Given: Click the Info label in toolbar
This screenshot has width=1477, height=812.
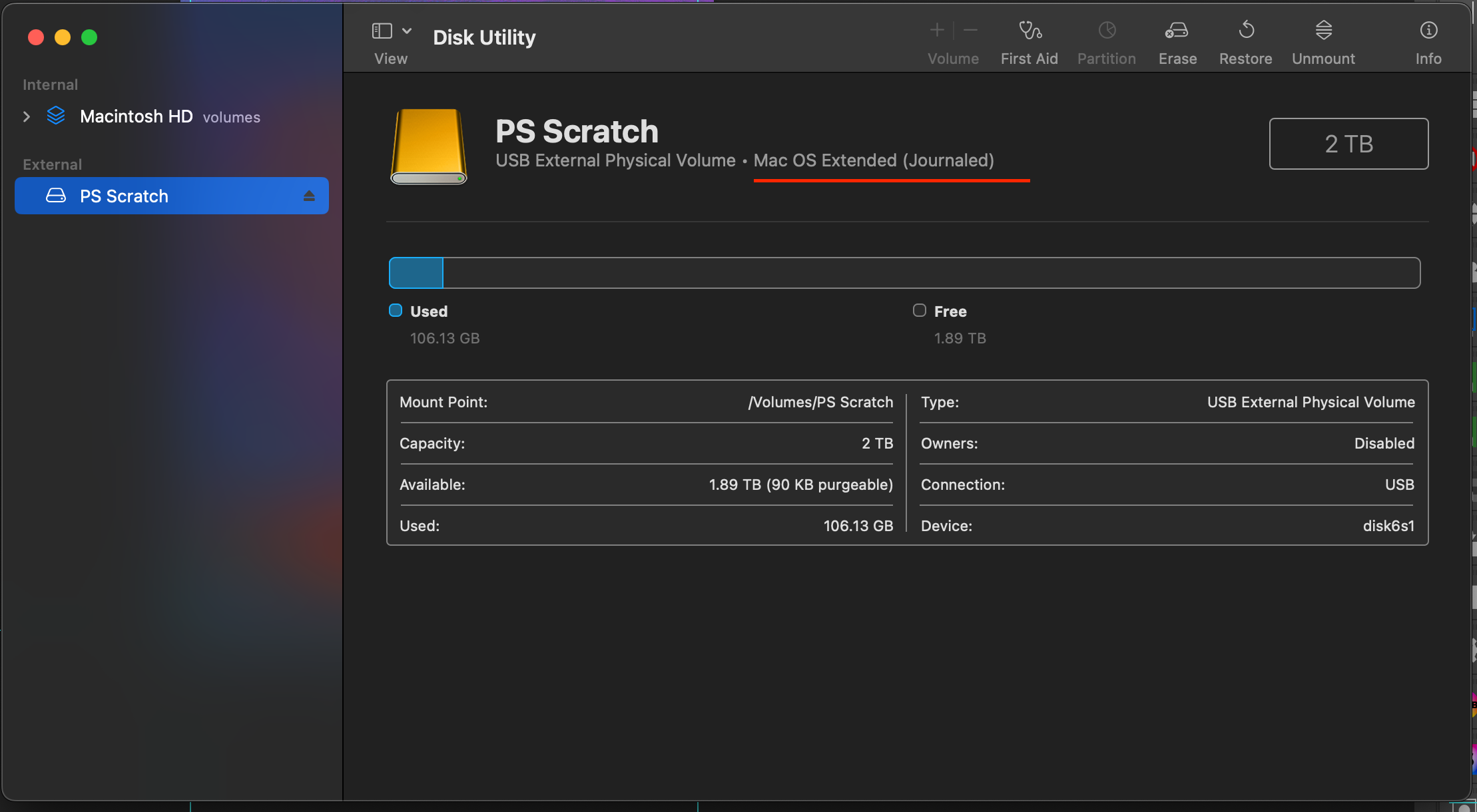Looking at the screenshot, I should tap(1428, 59).
